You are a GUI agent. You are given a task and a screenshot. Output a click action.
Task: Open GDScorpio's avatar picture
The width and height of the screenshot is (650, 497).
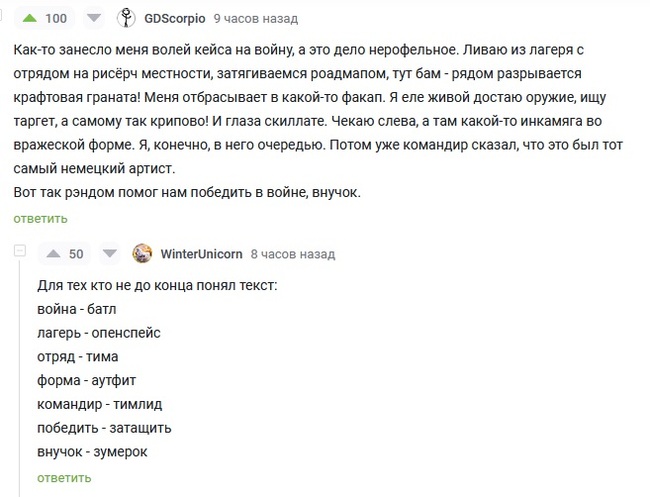pos(127,18)
